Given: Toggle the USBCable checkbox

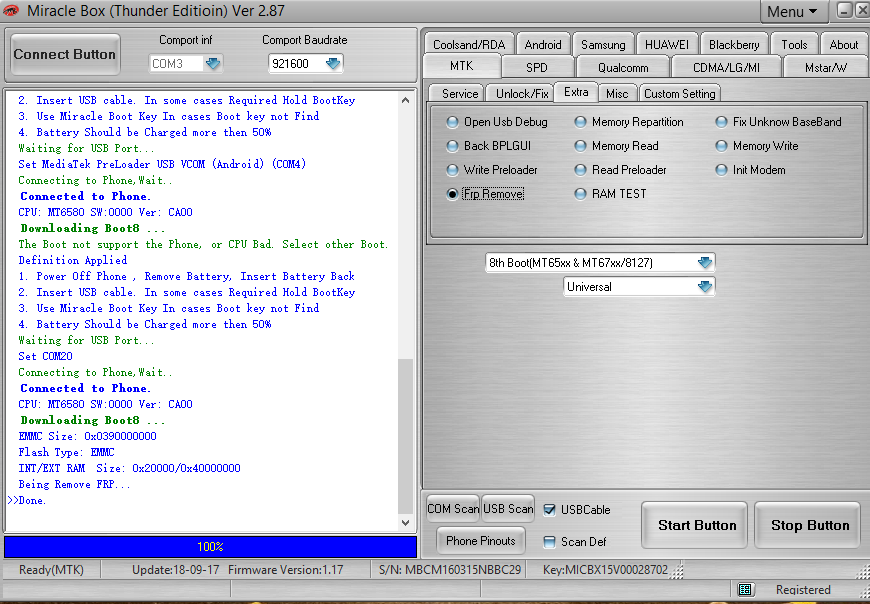Looking at the screenshot, I should click(x=549, y=510).
